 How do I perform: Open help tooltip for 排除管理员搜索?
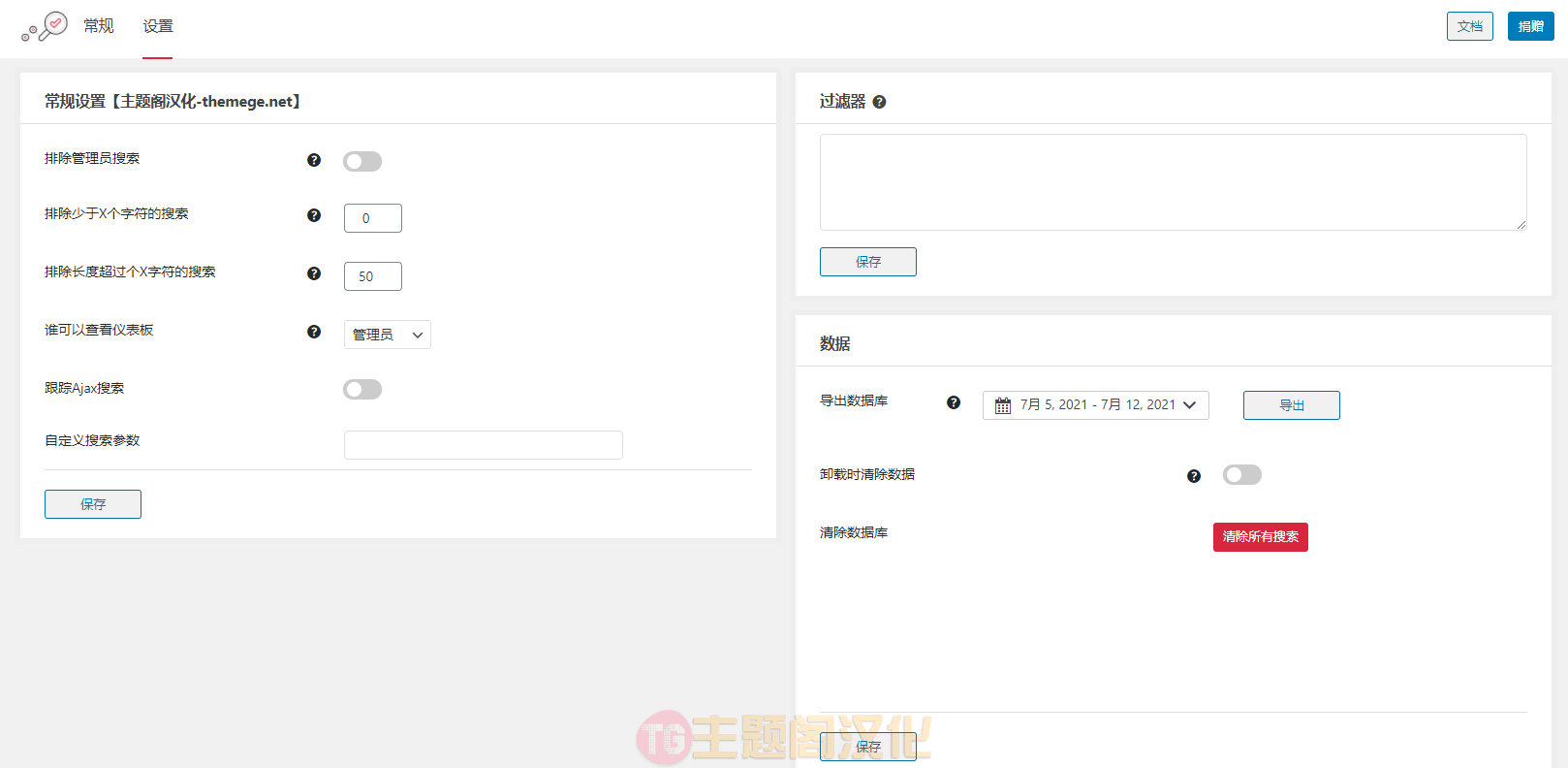coord(314,160)
